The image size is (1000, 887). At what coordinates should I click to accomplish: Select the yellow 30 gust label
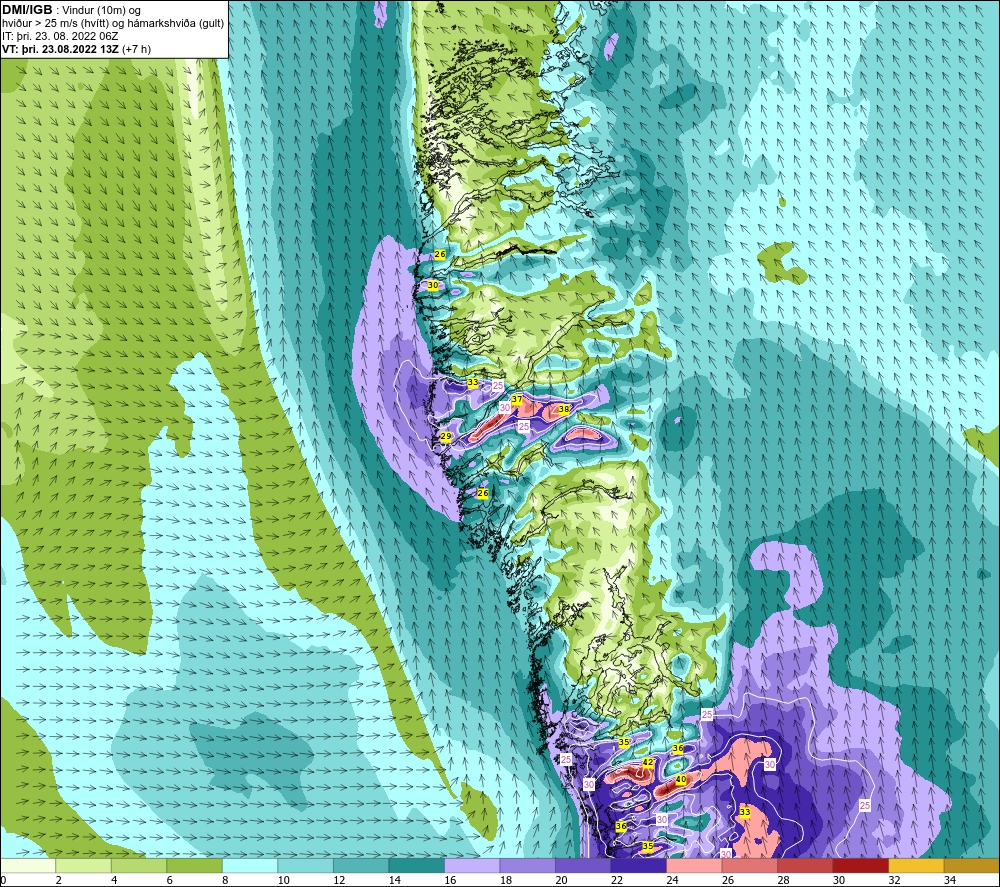[433, 285]
